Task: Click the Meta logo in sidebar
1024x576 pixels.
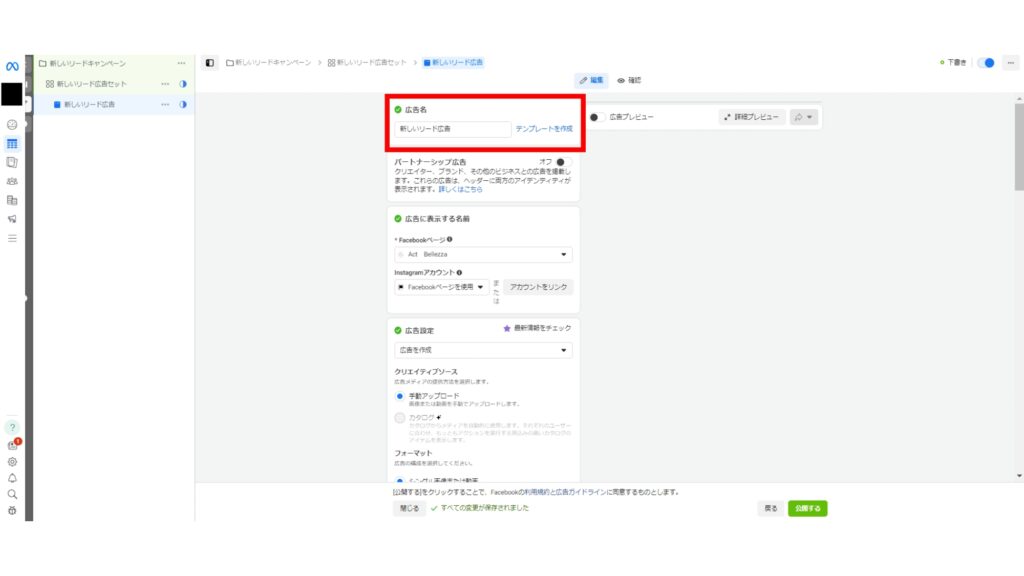Action: [12, 66]
